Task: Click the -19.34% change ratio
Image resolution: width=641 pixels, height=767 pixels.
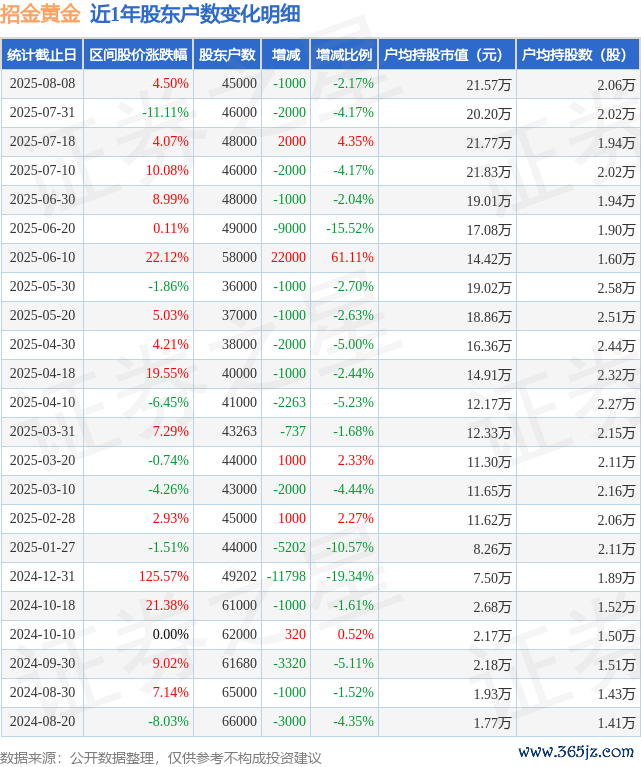Action: point(350,576)
